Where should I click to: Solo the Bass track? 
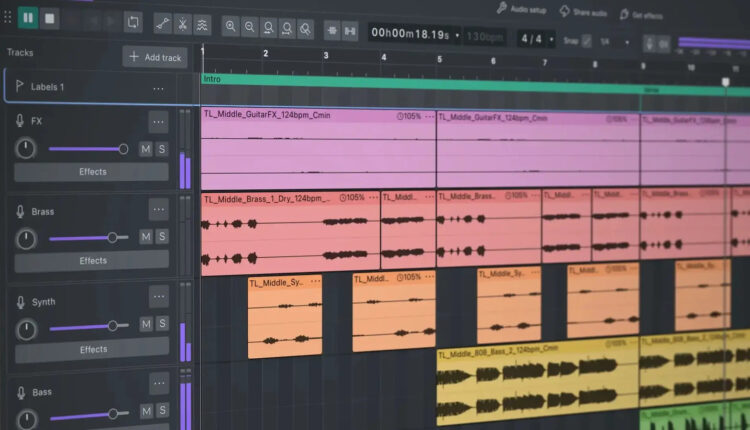point(163,410)
